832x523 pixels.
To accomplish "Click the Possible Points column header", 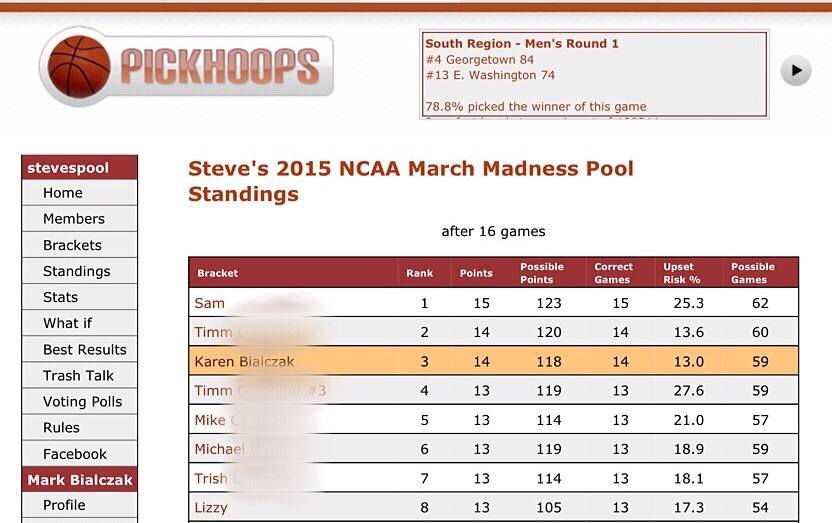I will (542, 273).
